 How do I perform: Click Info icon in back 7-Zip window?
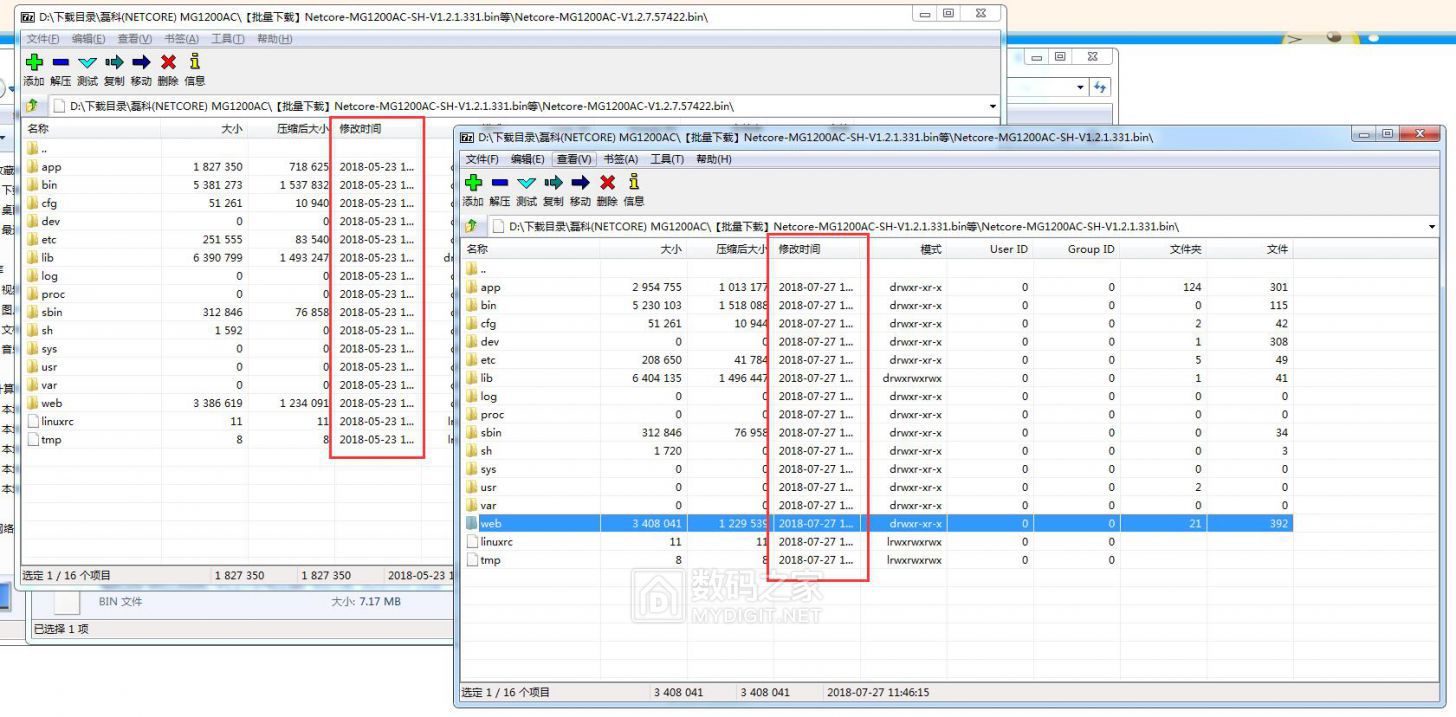click(195, 61)
